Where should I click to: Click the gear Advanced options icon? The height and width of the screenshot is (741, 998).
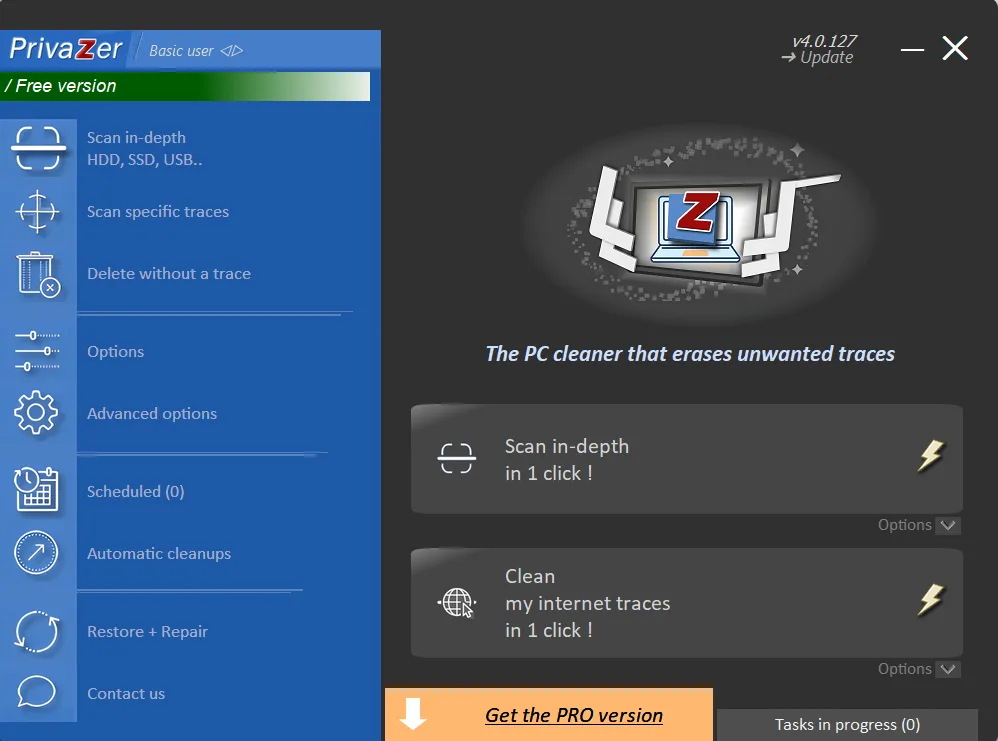(x=36, y=413)
